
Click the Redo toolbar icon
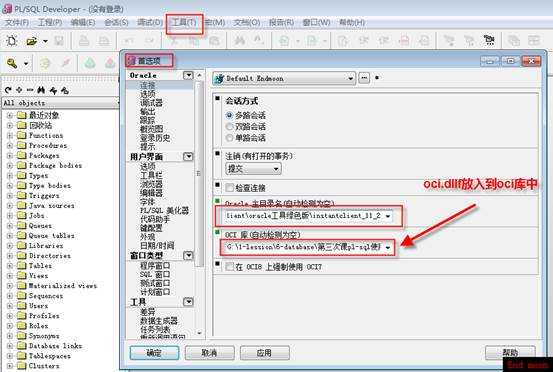149,41
